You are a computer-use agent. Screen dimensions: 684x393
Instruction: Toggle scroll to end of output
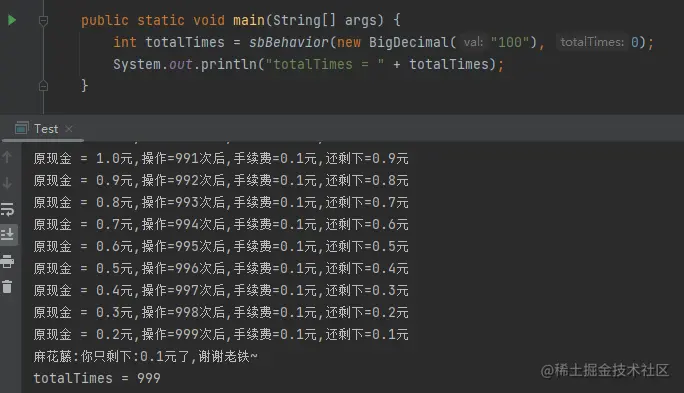(7, 235)
